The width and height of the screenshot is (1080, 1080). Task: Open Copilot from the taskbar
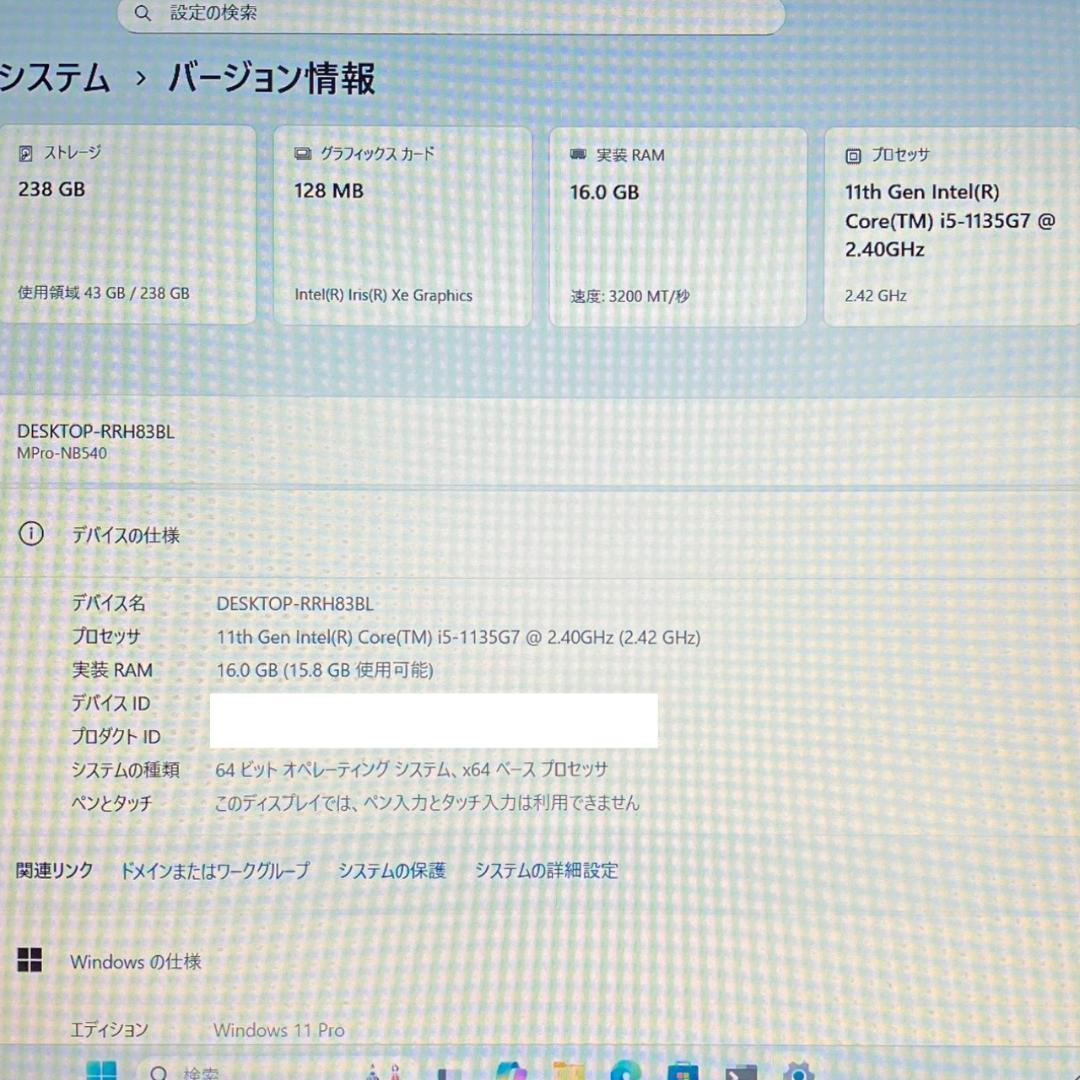[x=511, y=1071]
